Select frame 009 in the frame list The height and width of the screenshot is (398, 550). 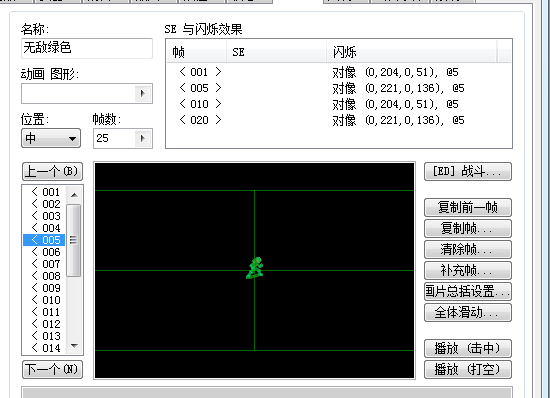tap(44, 288)
